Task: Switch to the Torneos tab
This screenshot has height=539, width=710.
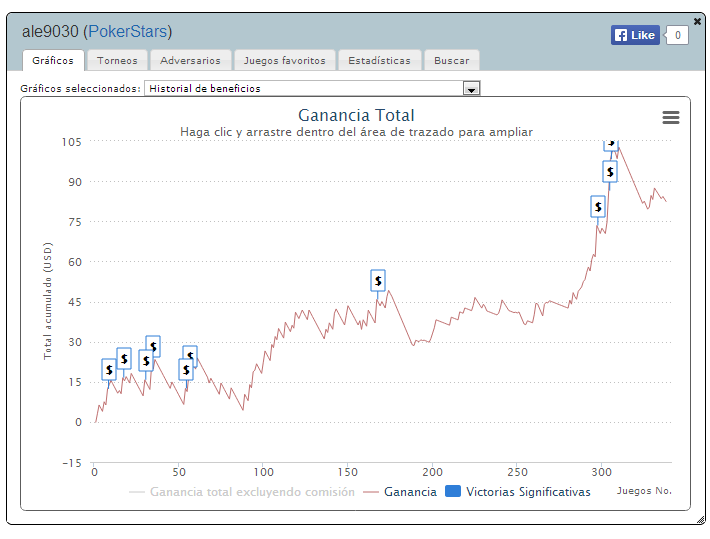Action: [117, 60]
